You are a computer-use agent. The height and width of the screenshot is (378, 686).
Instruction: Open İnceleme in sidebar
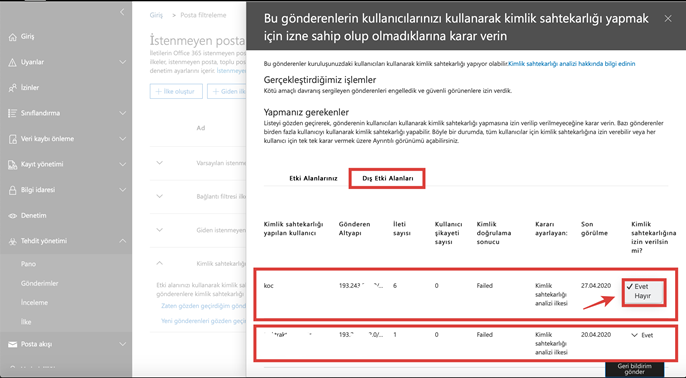[35, 303]
